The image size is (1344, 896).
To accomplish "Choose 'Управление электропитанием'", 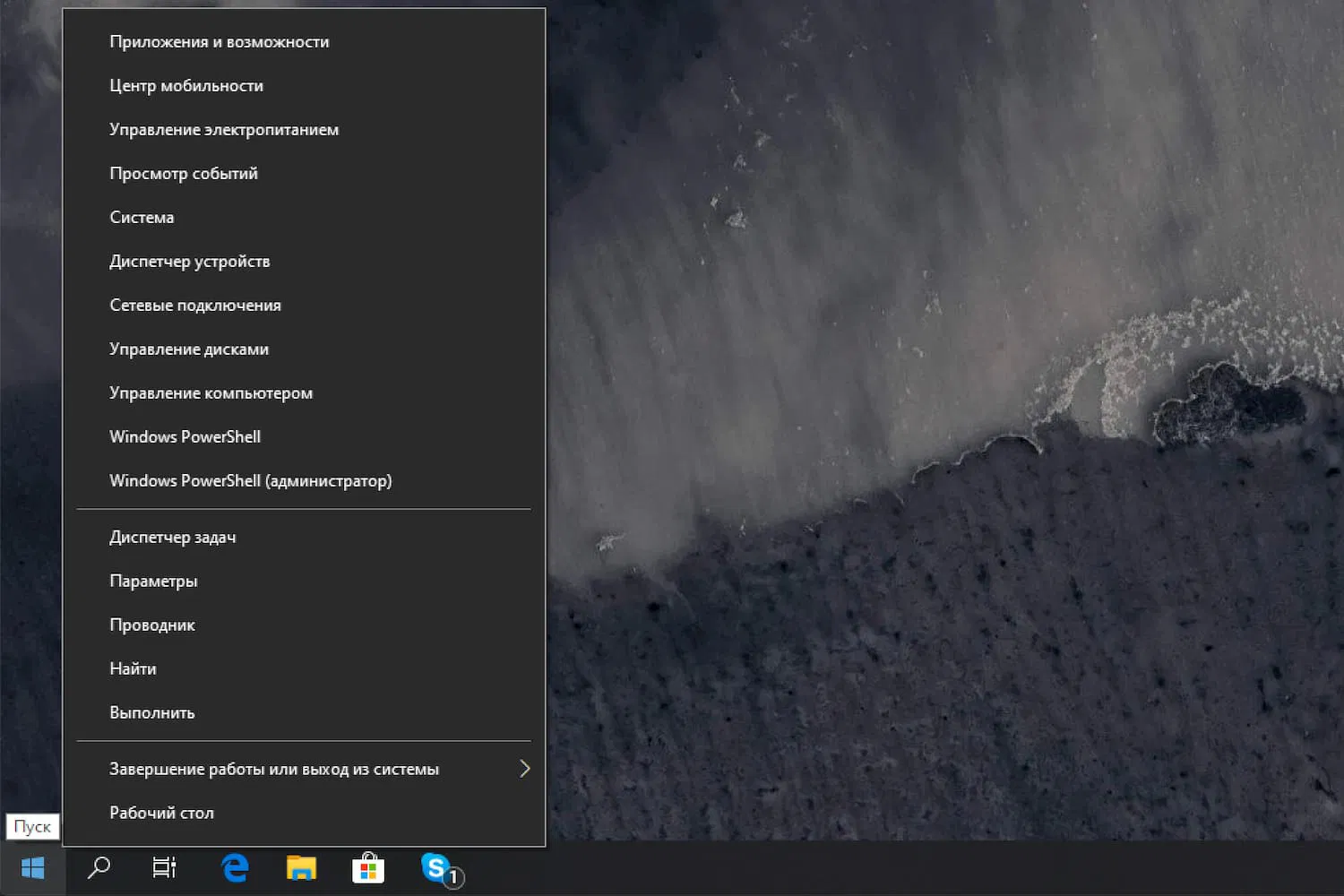I will click(x=304, y=130).
